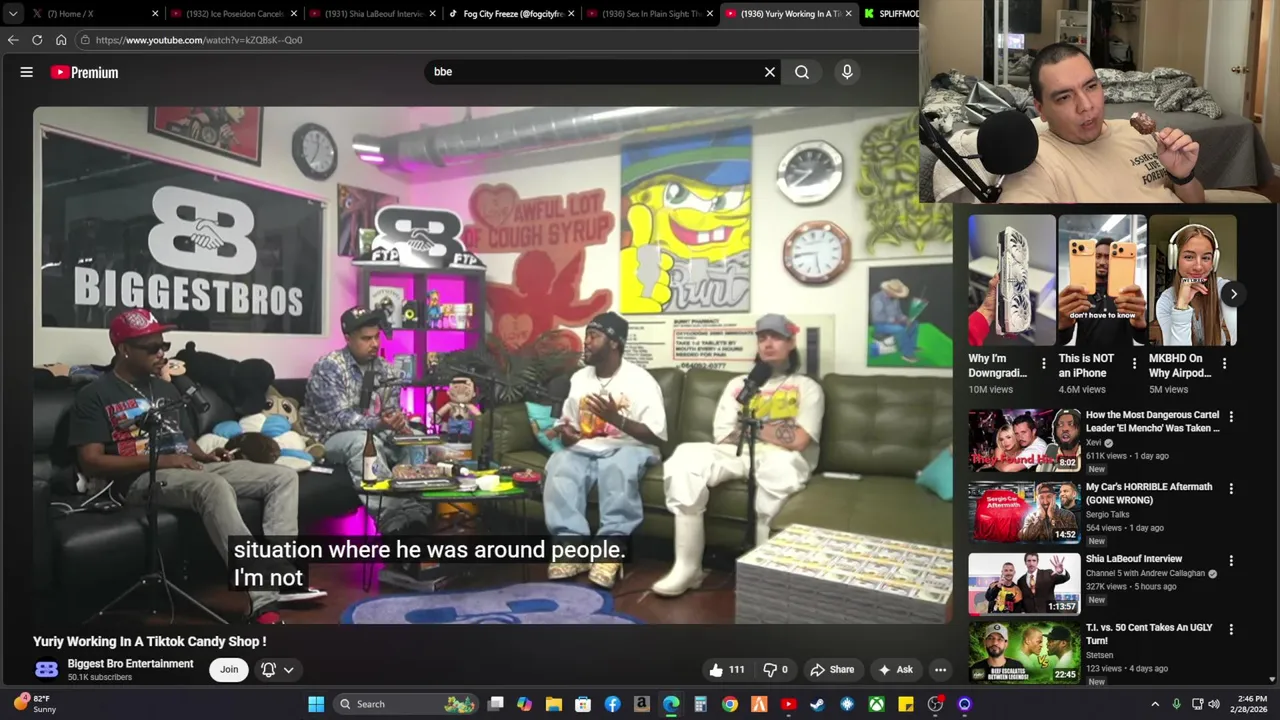Image resolution: width=1280 pixels, height=720 pixels.
Task: Open the browser tab list dropdown
Action: coord(13,14)
